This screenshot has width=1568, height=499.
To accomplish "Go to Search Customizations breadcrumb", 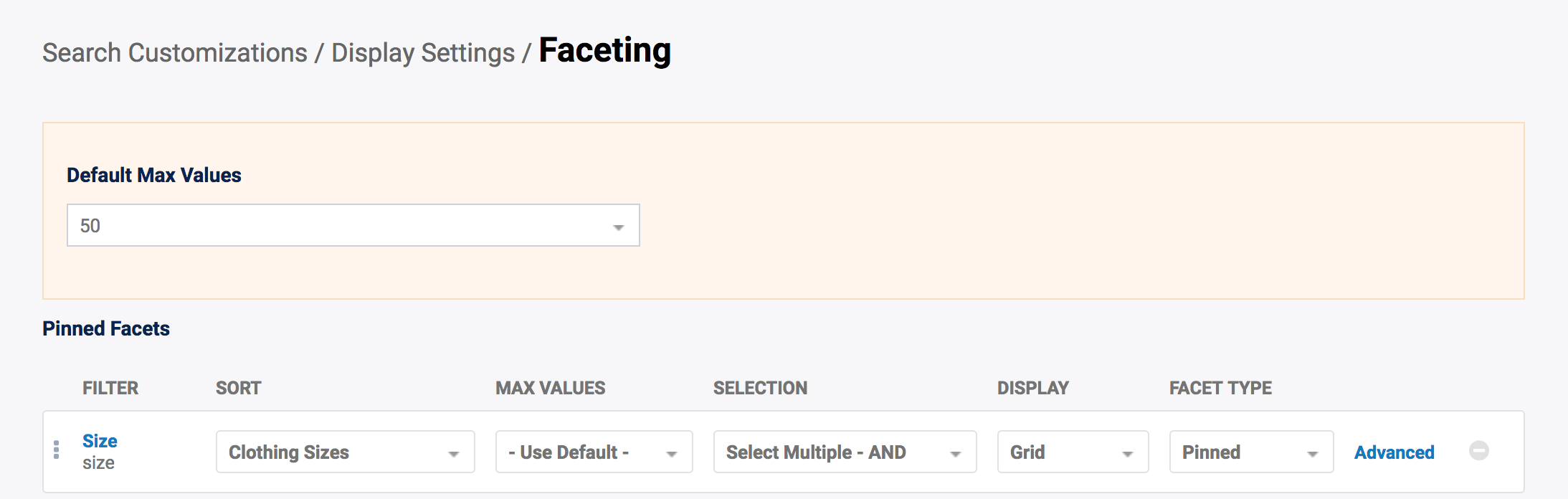I will point(175,53).
